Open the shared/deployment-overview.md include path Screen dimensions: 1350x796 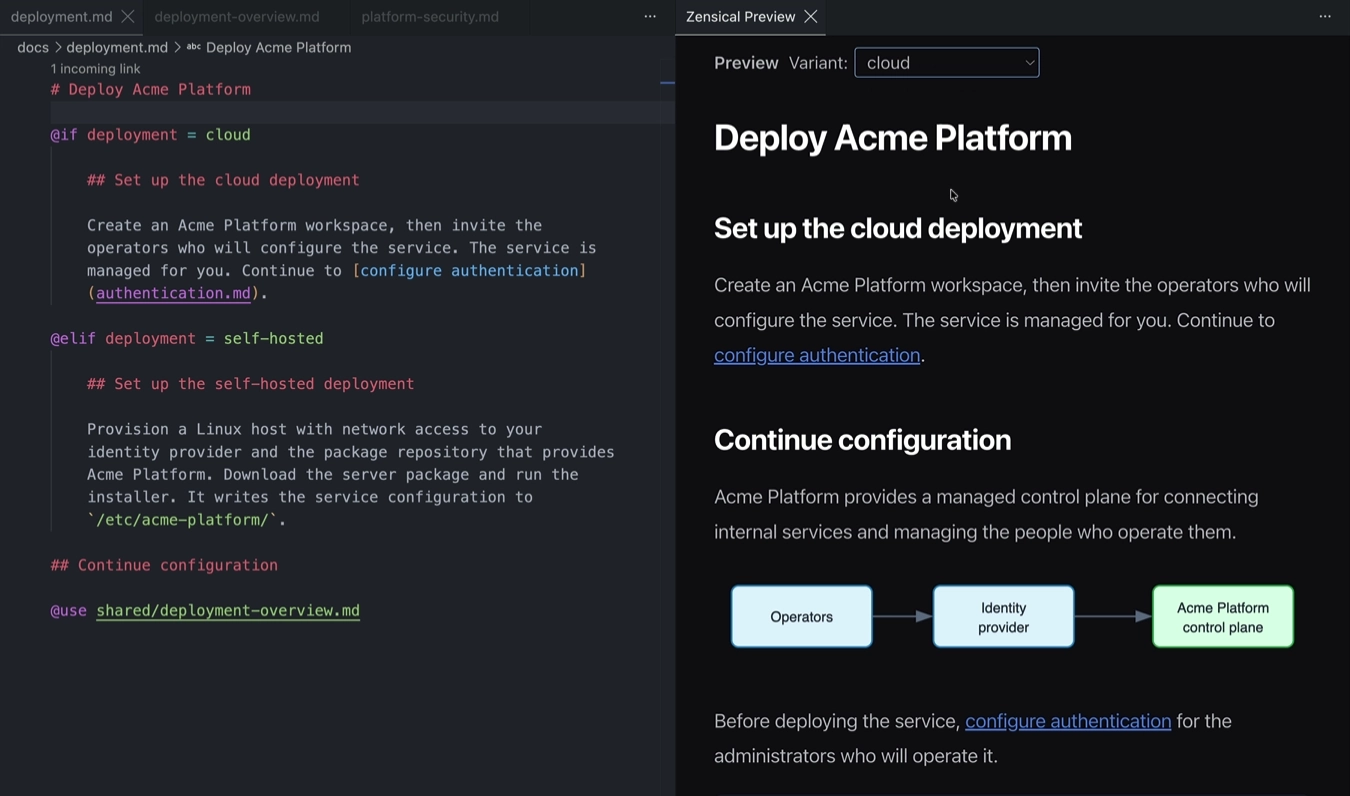coord(228,610)
